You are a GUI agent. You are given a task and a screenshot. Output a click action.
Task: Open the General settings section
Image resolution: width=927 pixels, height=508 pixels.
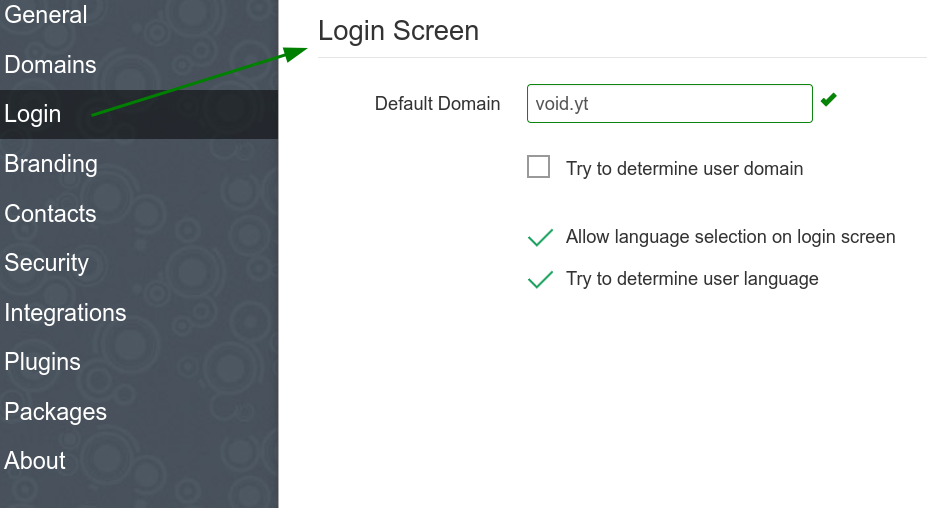(x=46, y=15)
